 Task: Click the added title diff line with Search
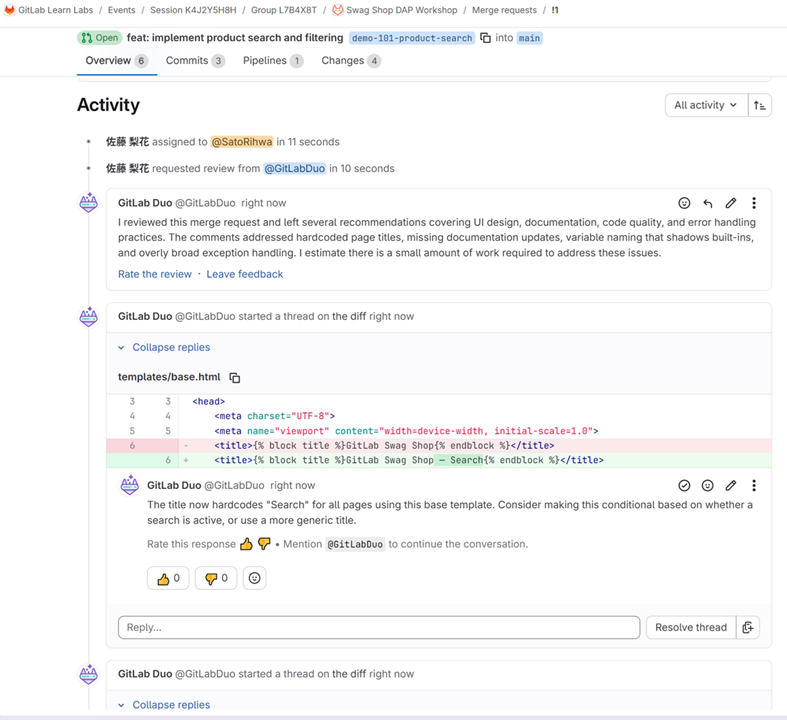439,460
